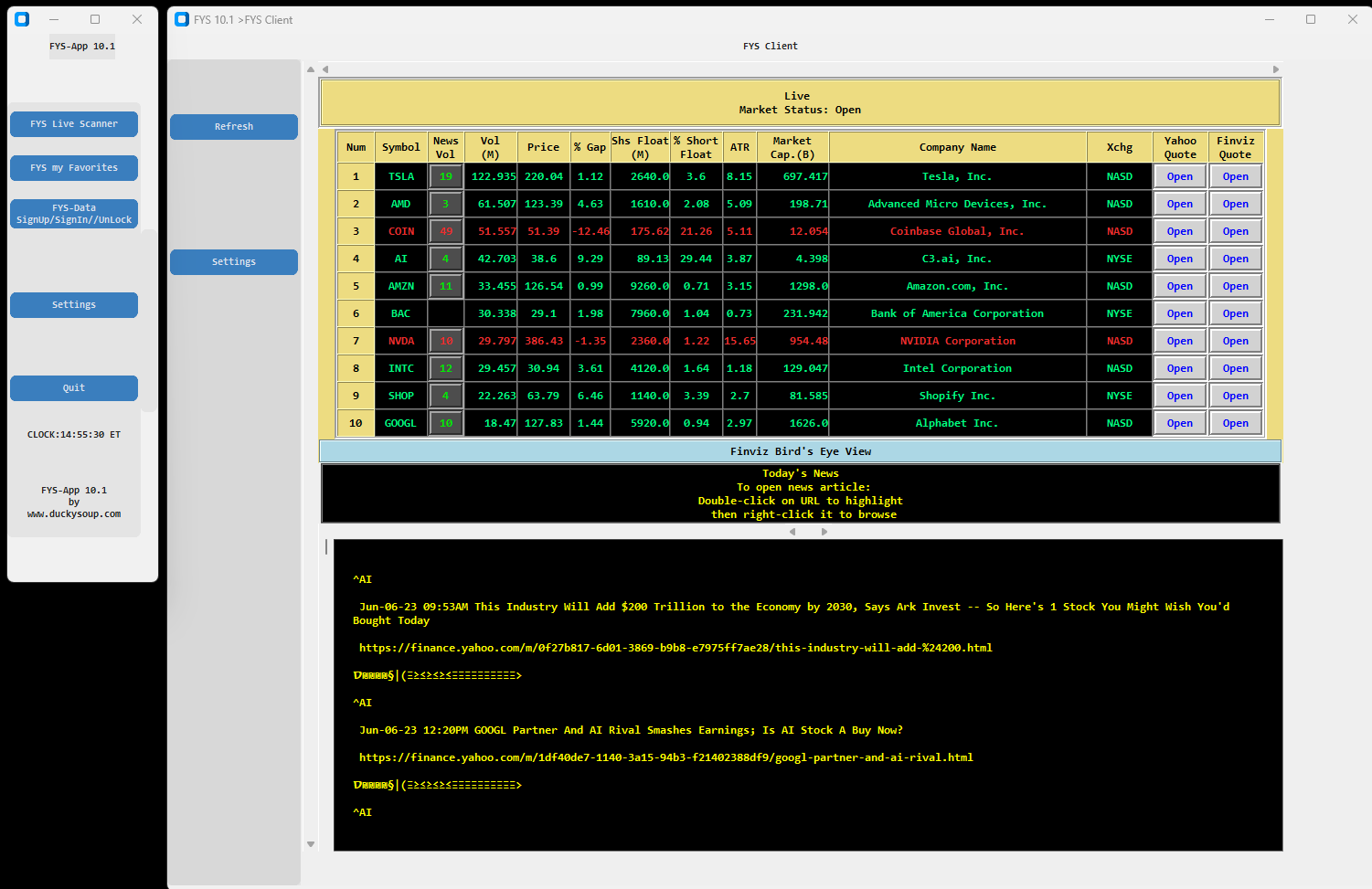Quit the FYS app
The height and width of the screenshot is (889, 1372).
click(x=74, y=388)
